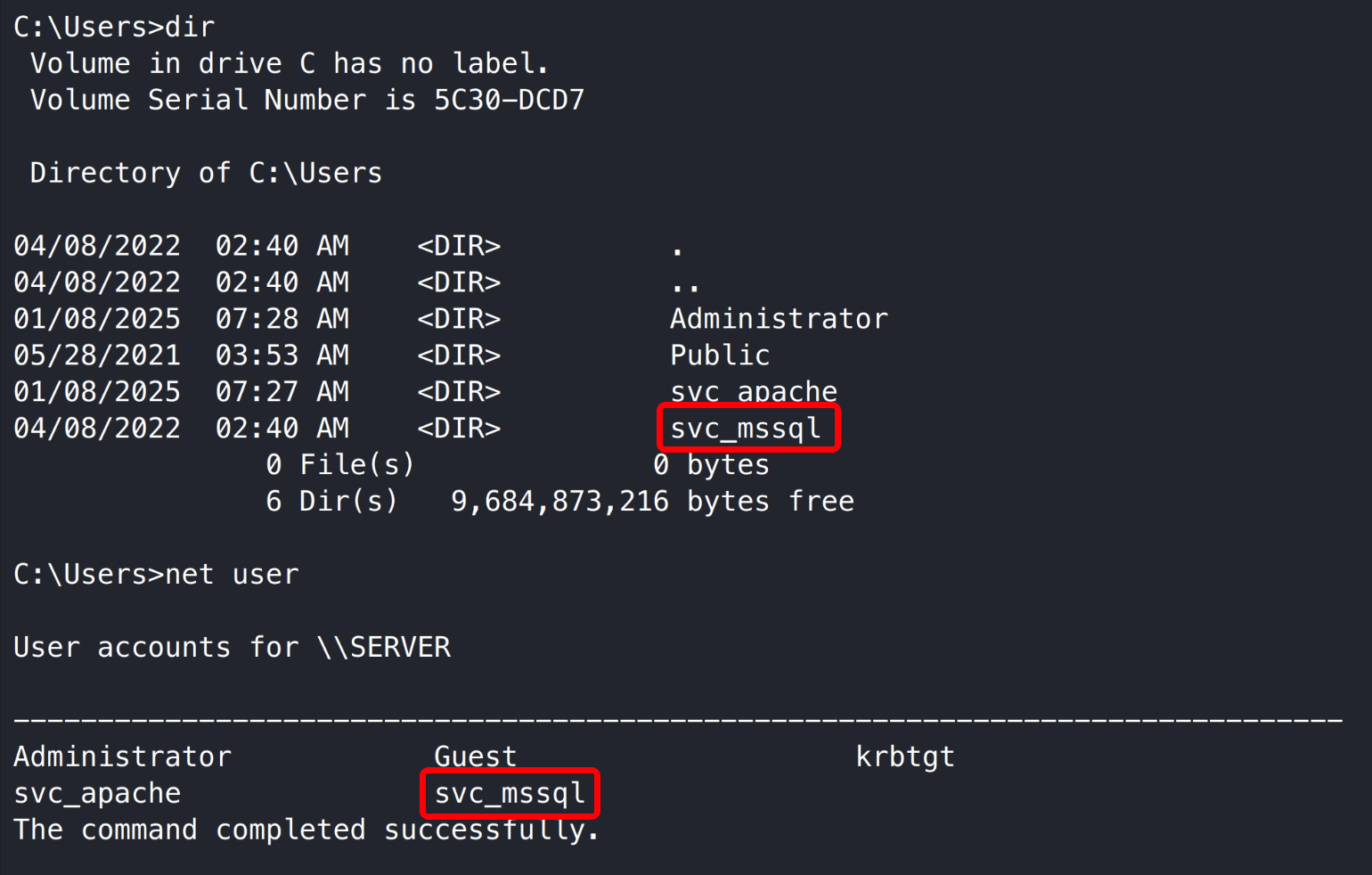The height and width of the screenshot is (875, 1372).
Task: Click the highlighted svc_mssql directory entry
Action: [x=747, y=429]
